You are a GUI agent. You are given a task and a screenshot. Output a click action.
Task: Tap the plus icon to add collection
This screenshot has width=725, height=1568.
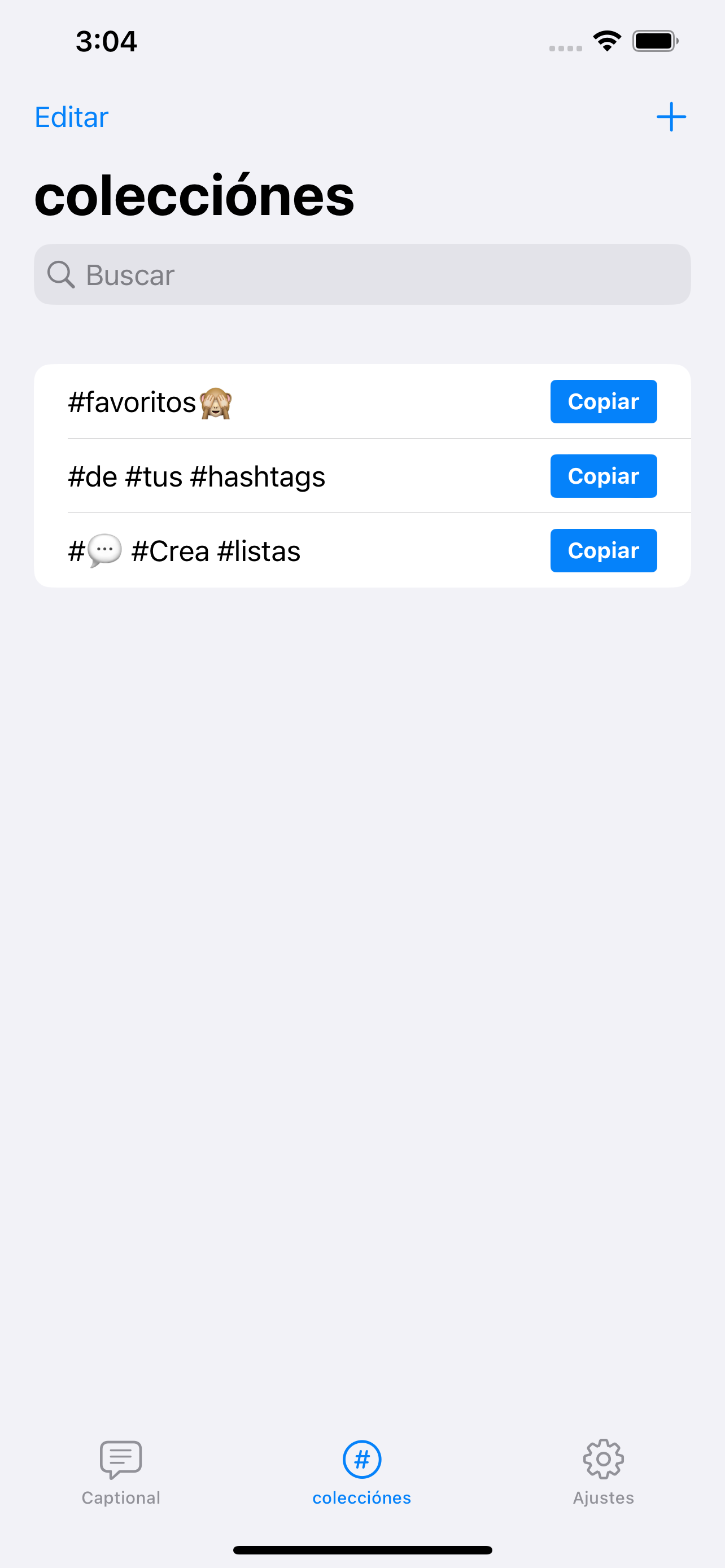point(671,117)
